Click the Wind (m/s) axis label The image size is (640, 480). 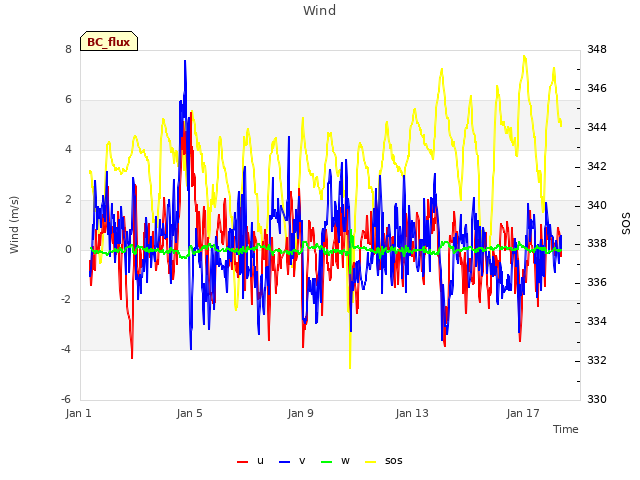point(14,225)
